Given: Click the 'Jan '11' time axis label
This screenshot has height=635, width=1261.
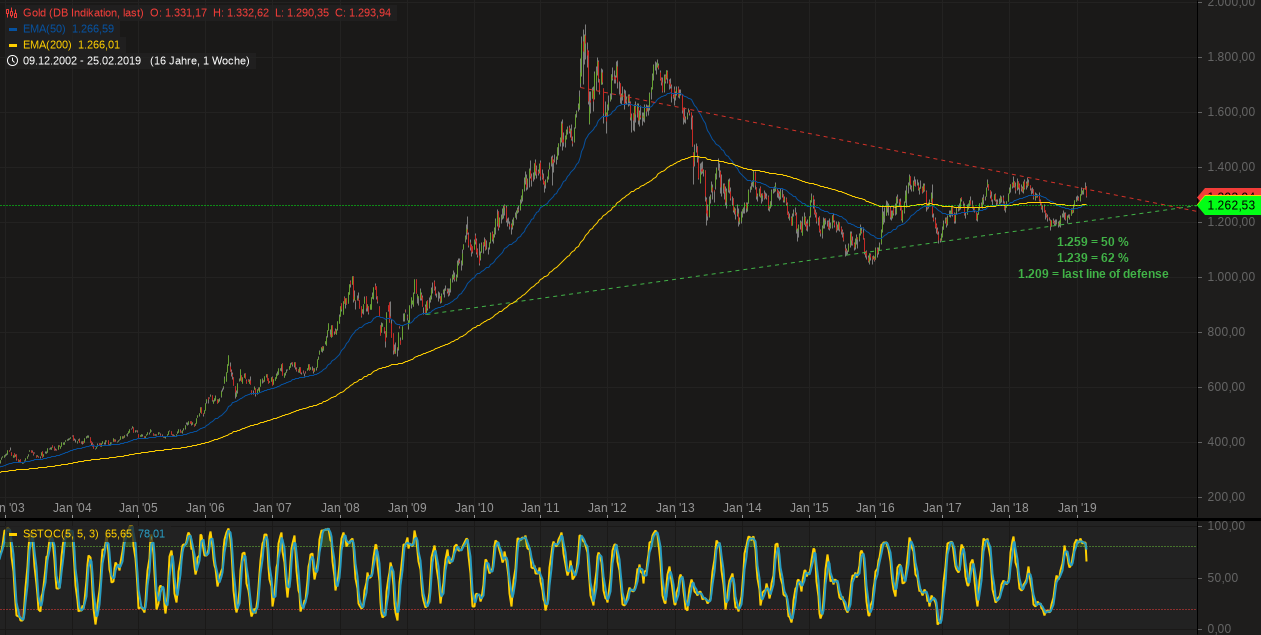Looking at the screenshot, I should click(x=541, y=508).
